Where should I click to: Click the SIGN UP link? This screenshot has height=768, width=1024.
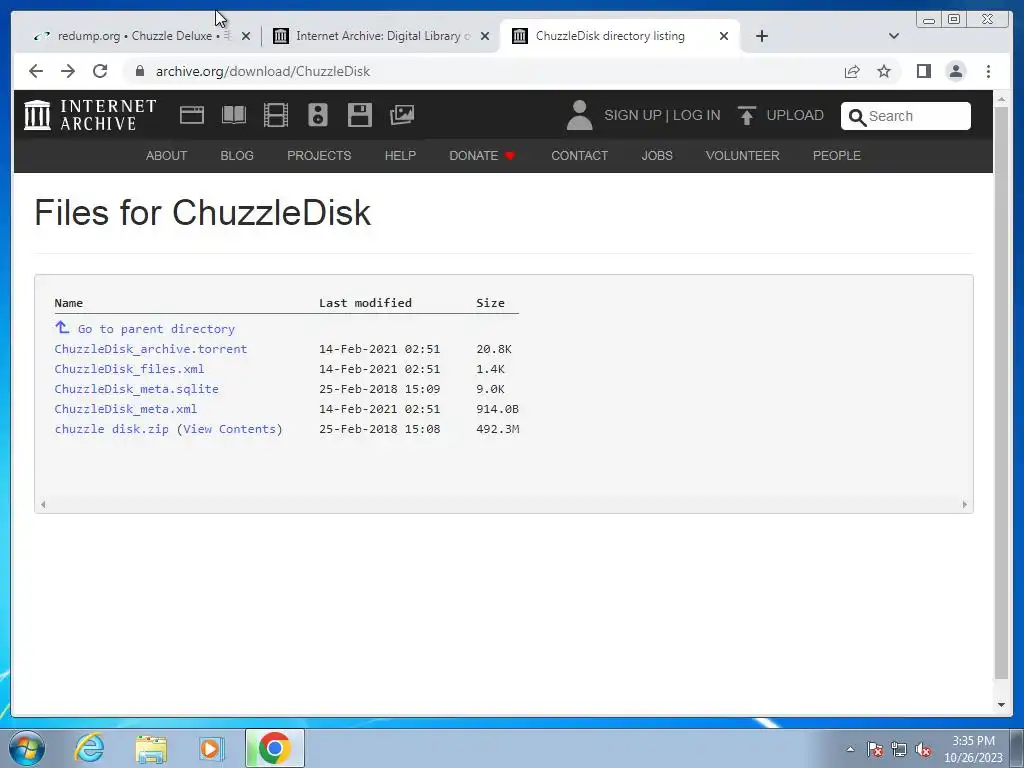coord(633,115)
